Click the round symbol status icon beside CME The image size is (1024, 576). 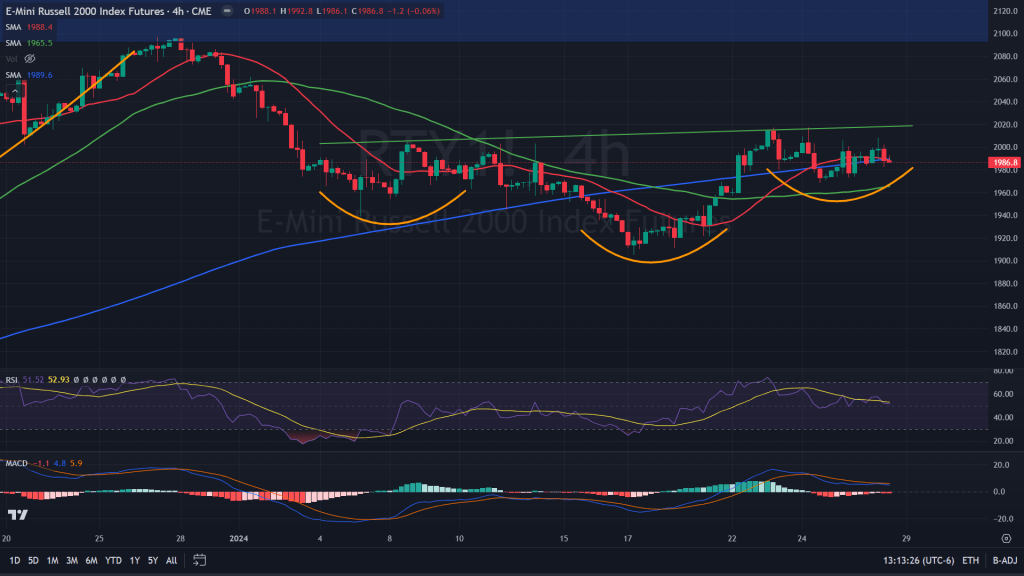(226, 9)
